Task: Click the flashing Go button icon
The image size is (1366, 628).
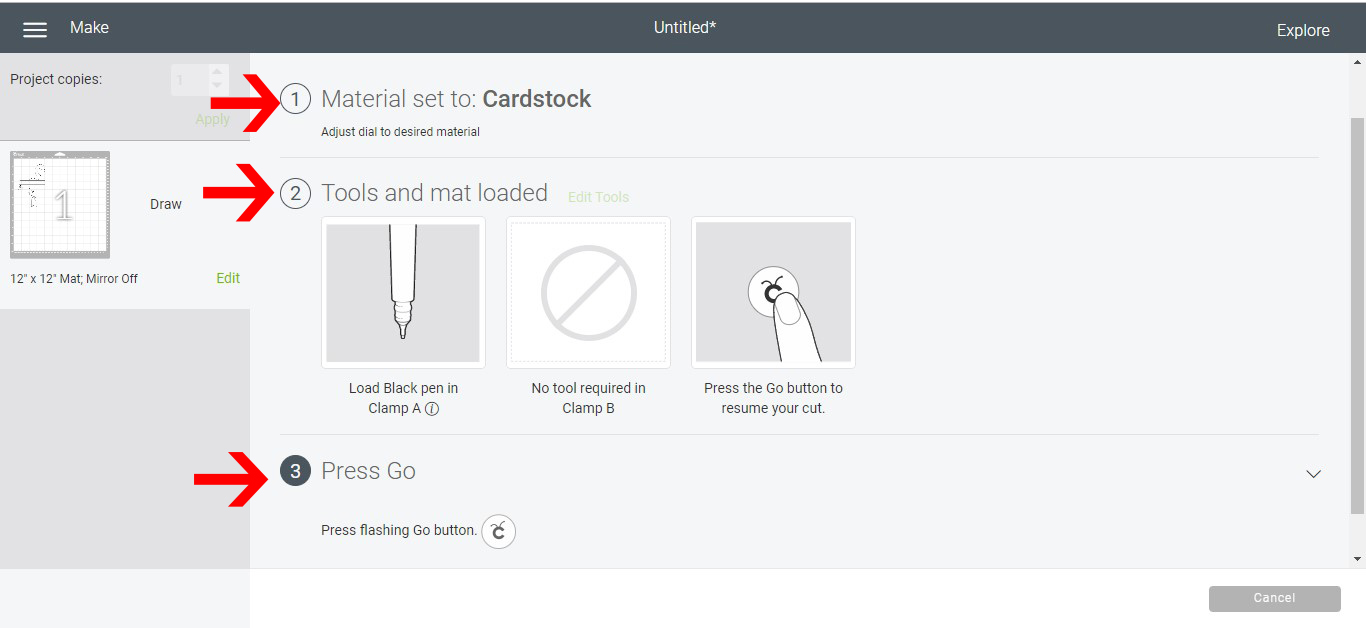Action: pos(499,531)
